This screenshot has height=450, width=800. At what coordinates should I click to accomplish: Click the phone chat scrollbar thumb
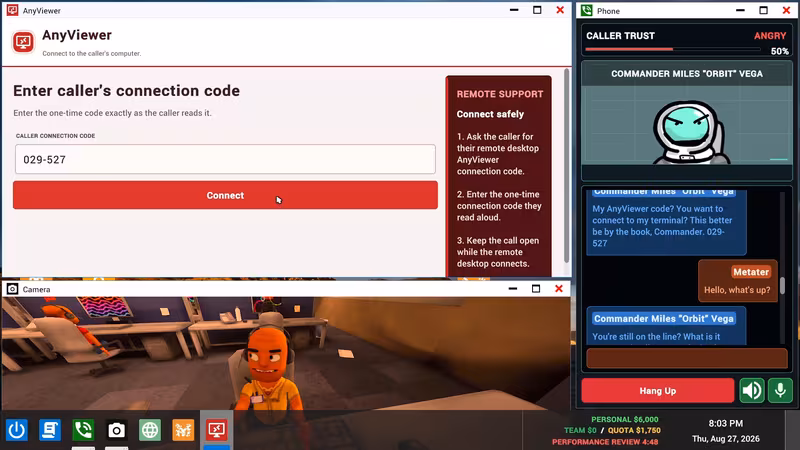(782, 286)
